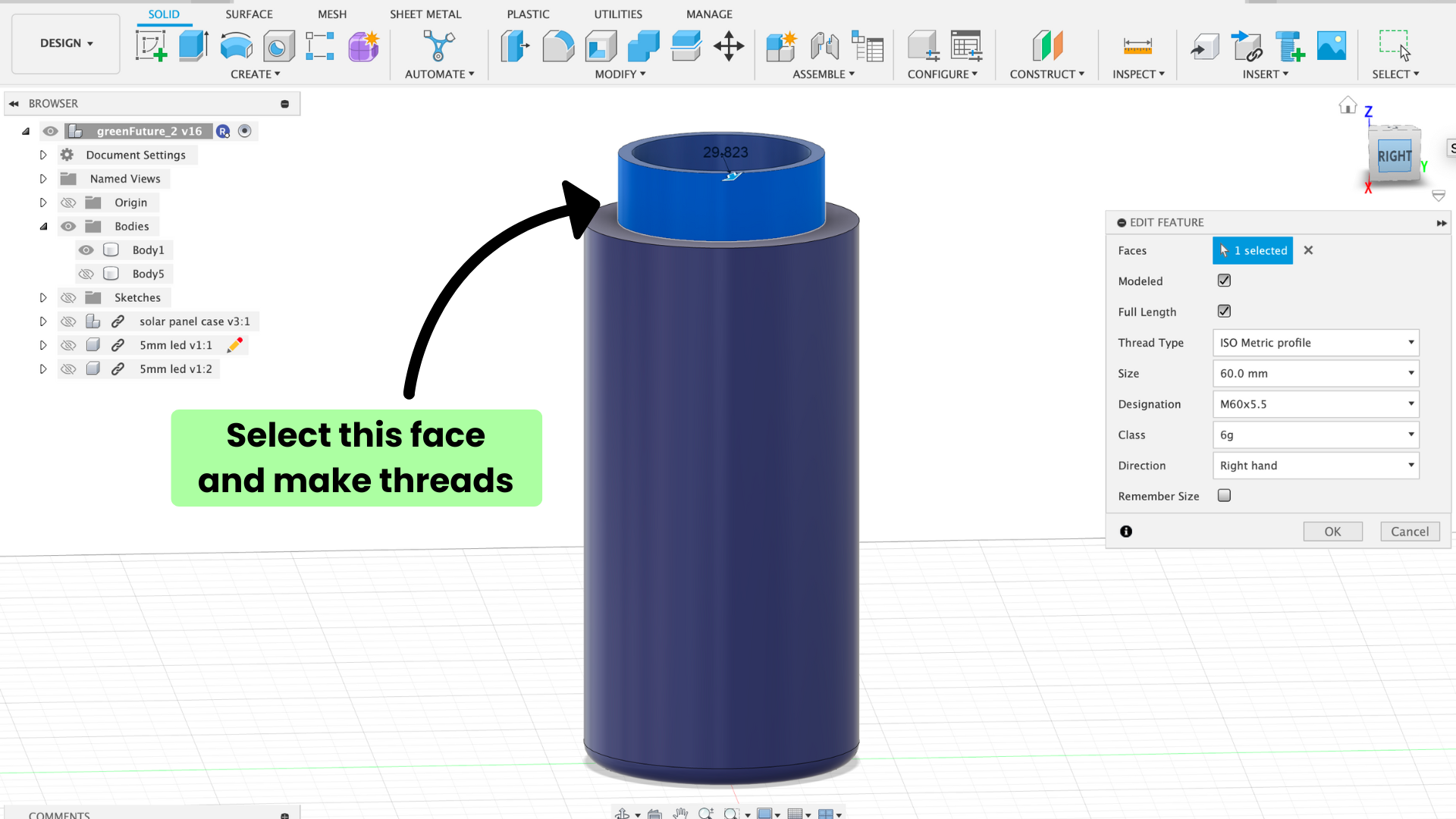The width and height of the screenshot is (1456, 819).
Task: Click the Joint tool icon
Action: point(824,46)
